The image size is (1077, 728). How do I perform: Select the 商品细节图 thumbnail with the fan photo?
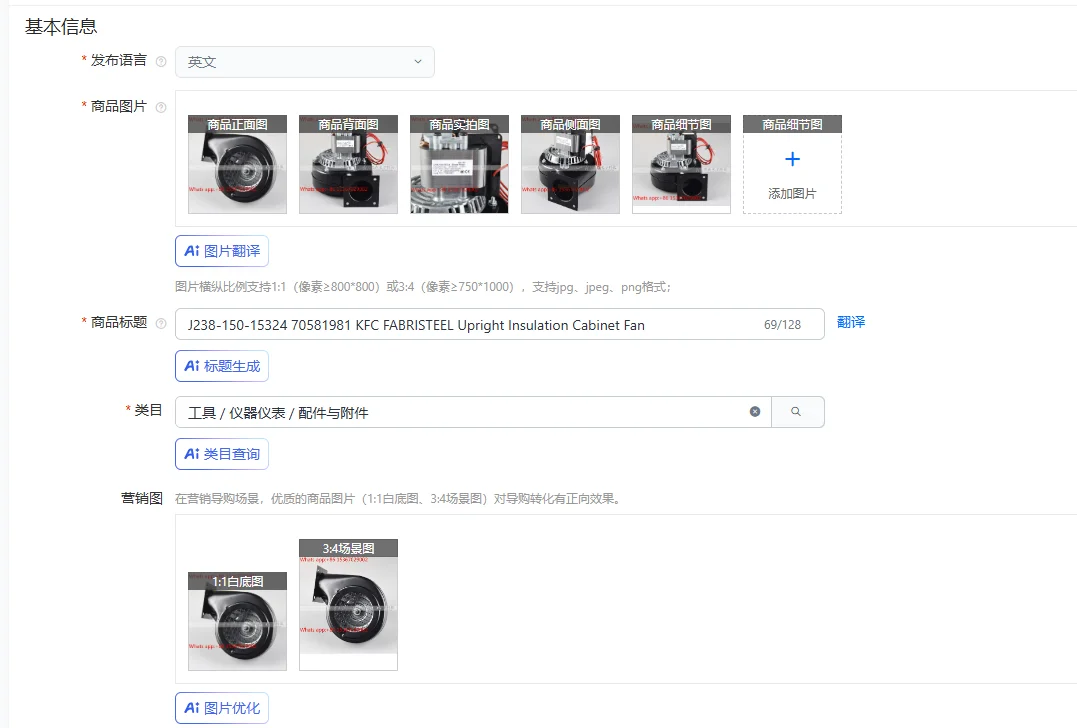point(681,164)
